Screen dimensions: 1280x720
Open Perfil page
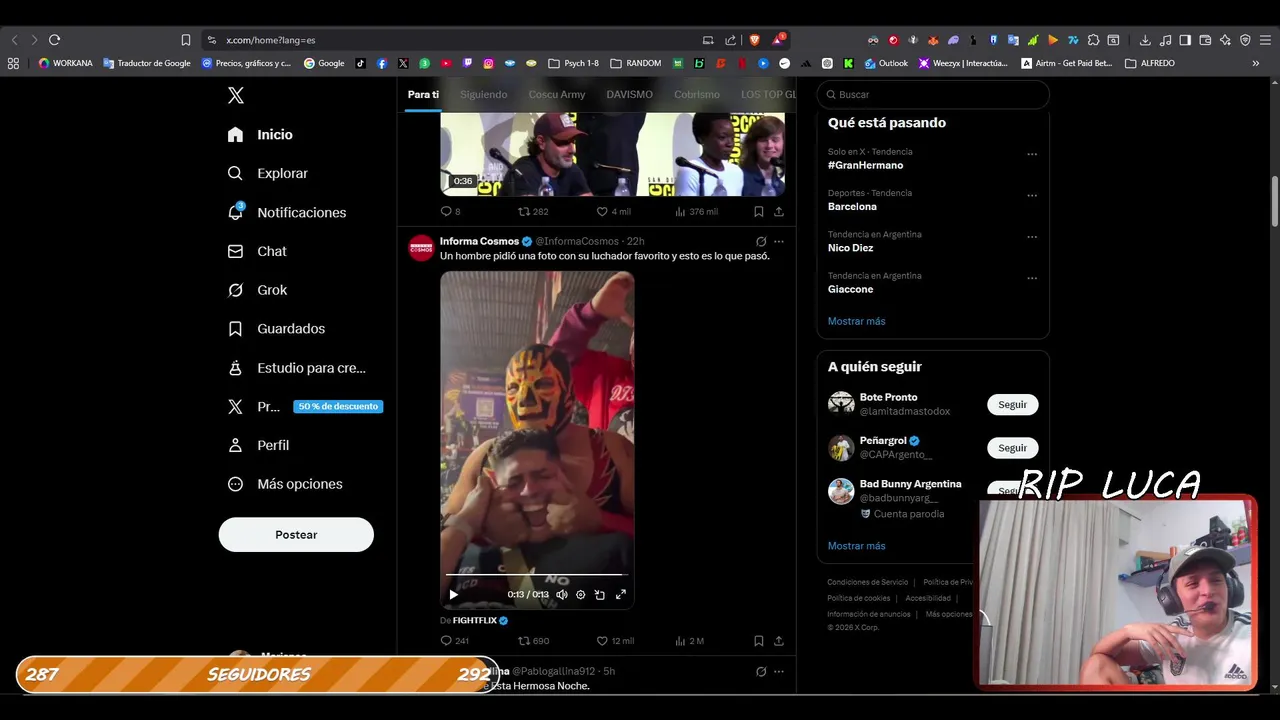point(258,445)
